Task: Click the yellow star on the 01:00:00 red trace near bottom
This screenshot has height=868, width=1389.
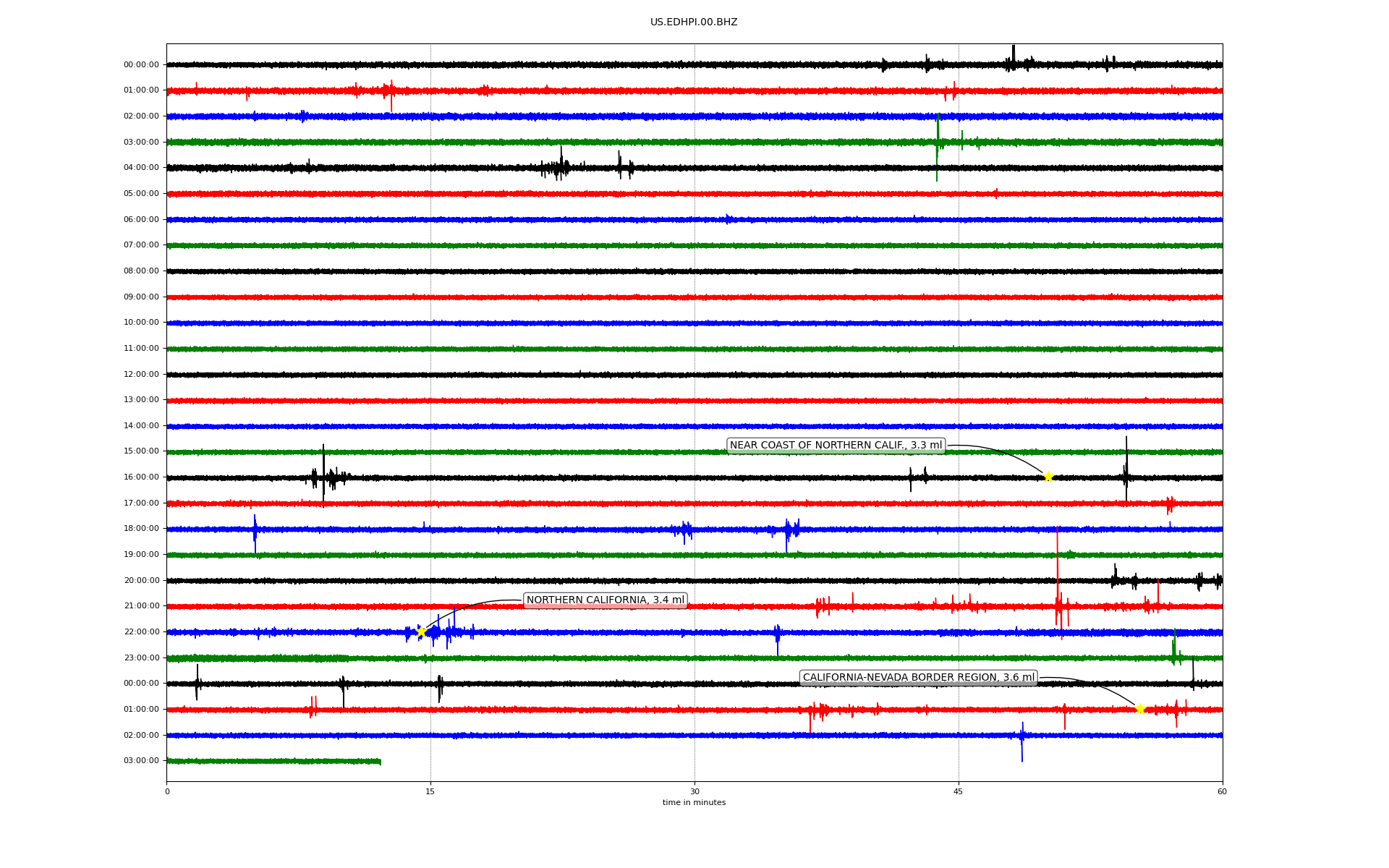Action: click(1140, 709)
